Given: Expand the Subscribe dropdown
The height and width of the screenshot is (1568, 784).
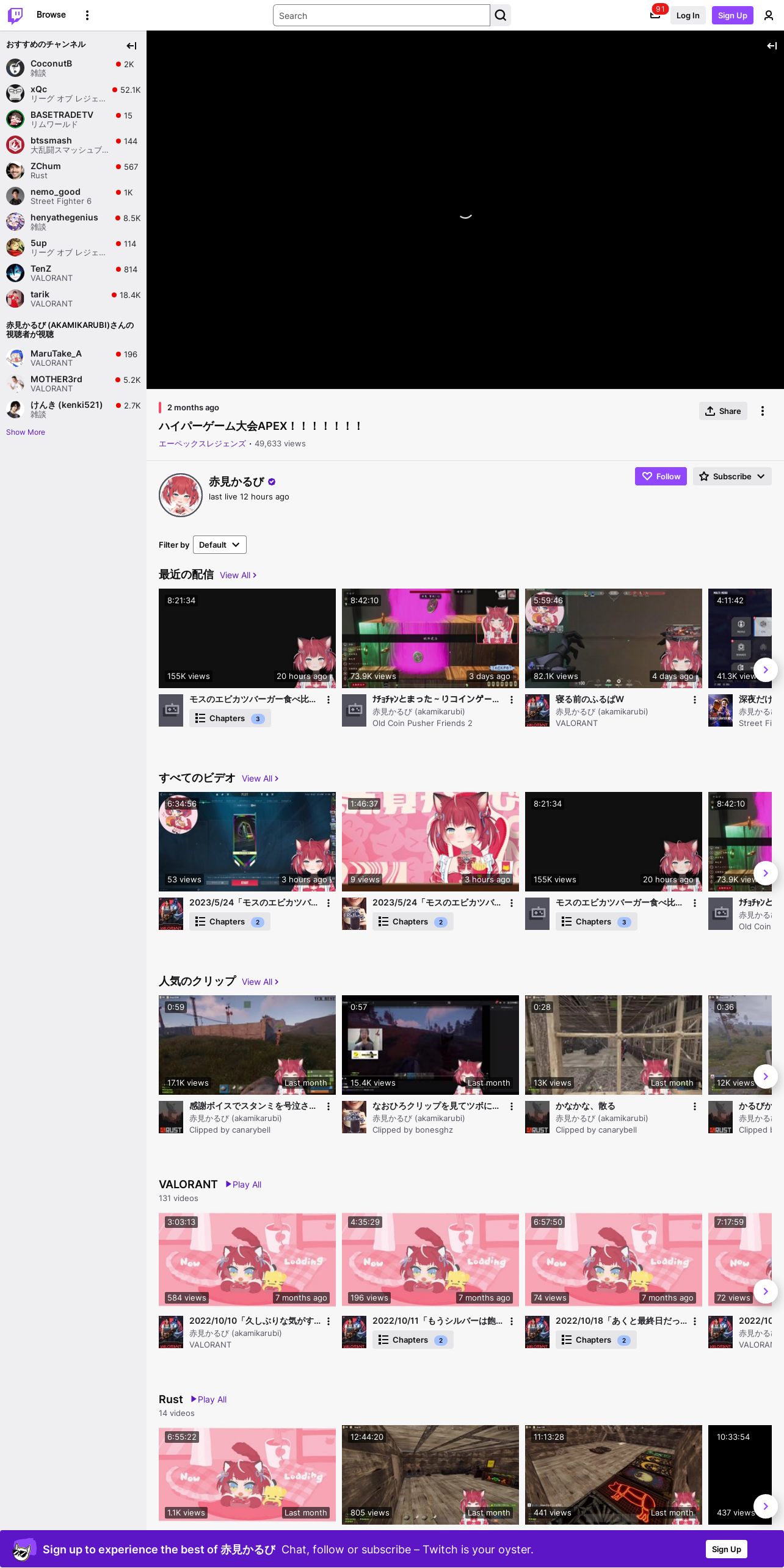Looking at the screenshot, I should click(732, 476).
